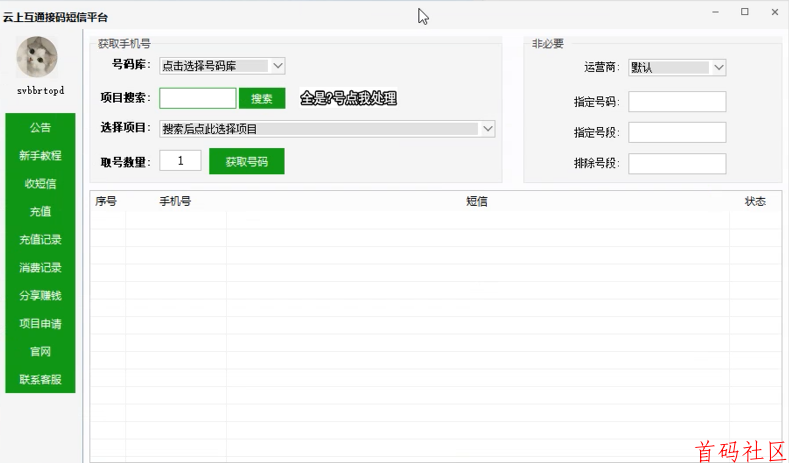Viewport: 789px width, 463px height.
Task: Go to 收短信 in sidebar
Action: coord(40,184)
